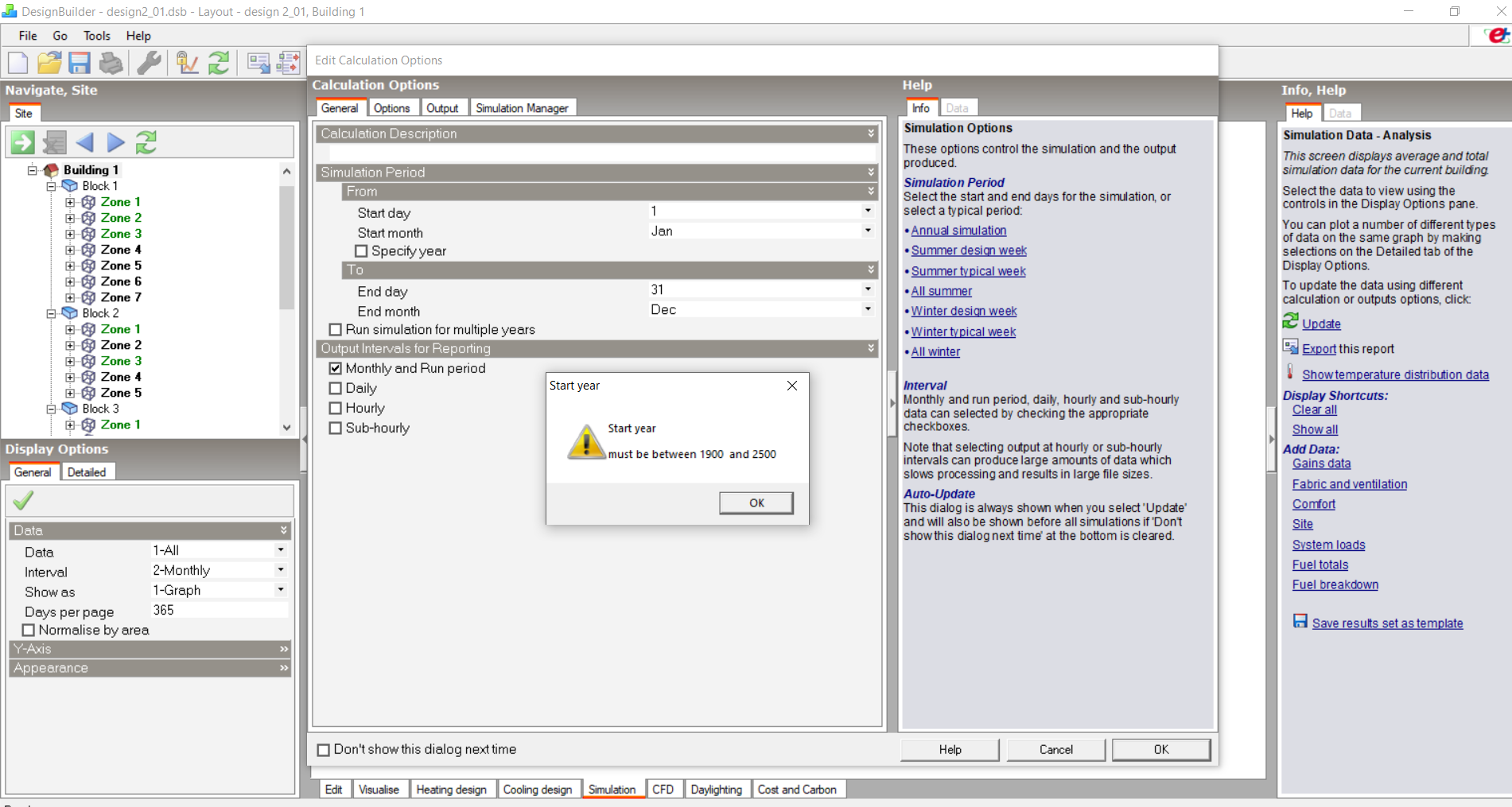Click the green checkmark apply icon
1512x807 pixels.
23,500
